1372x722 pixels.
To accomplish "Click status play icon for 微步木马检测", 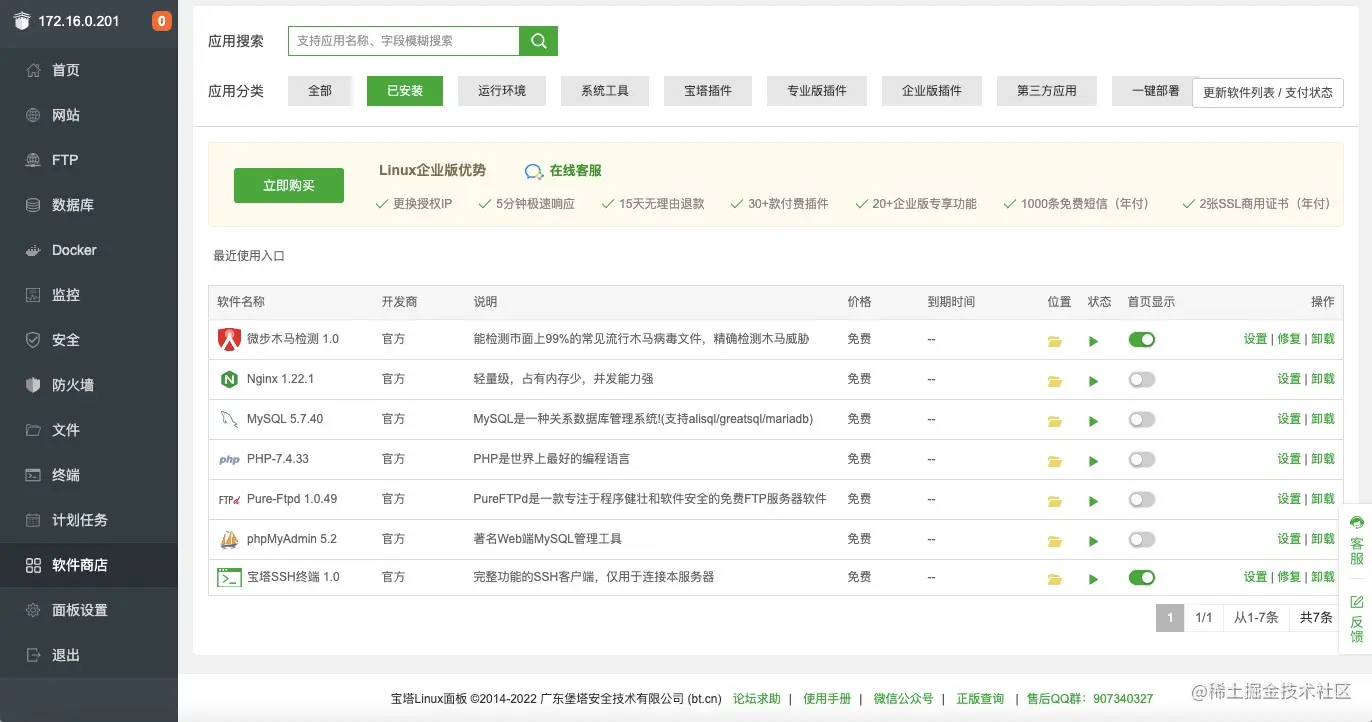I will (x=1093, y=341).
